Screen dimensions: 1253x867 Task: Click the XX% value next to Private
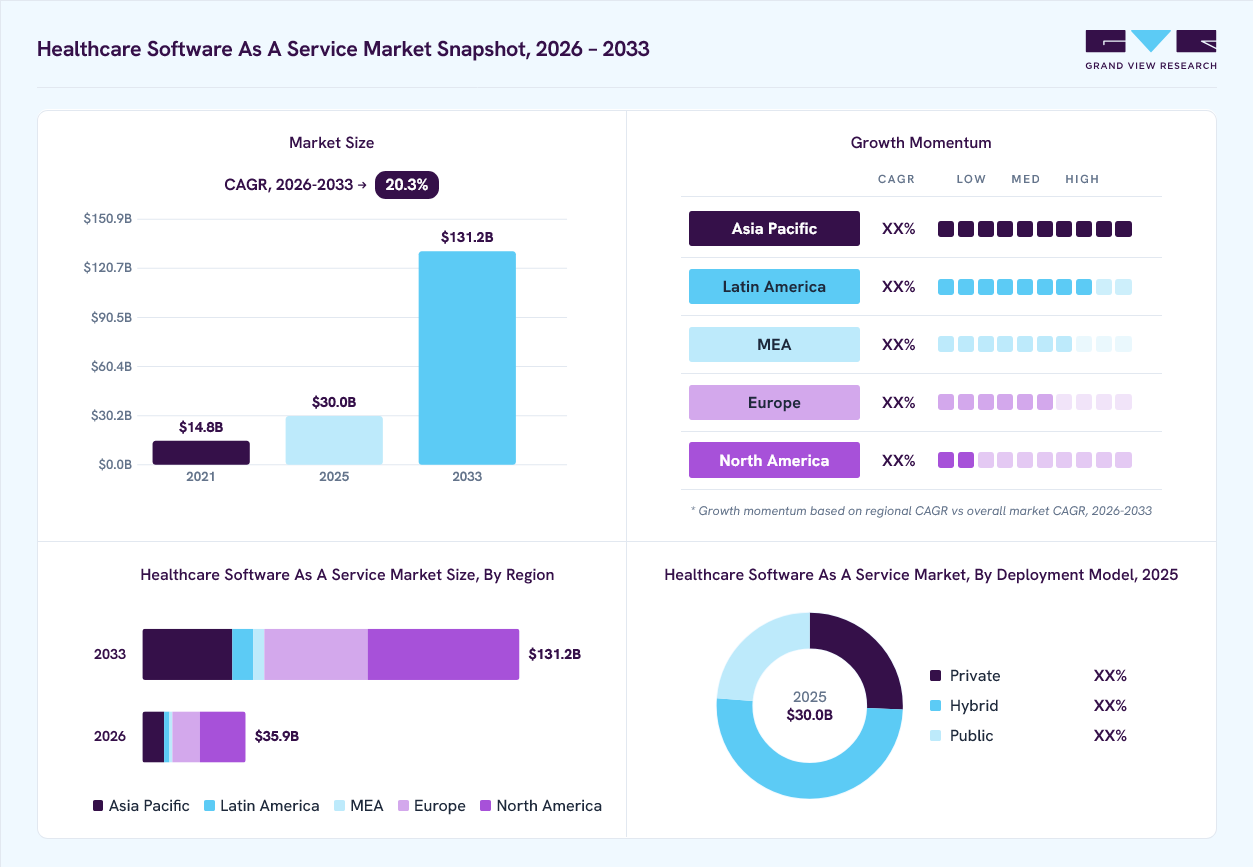1110,676
